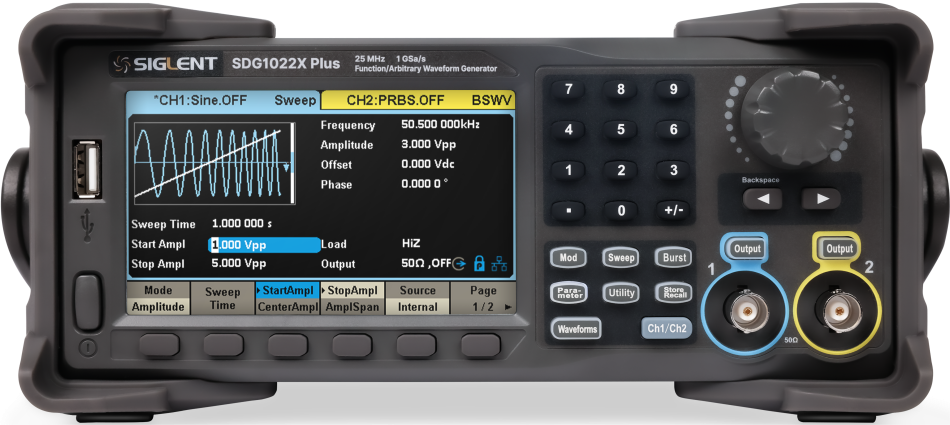Click the LAN network status icon
950x425 pixels.
click(499, 264)
